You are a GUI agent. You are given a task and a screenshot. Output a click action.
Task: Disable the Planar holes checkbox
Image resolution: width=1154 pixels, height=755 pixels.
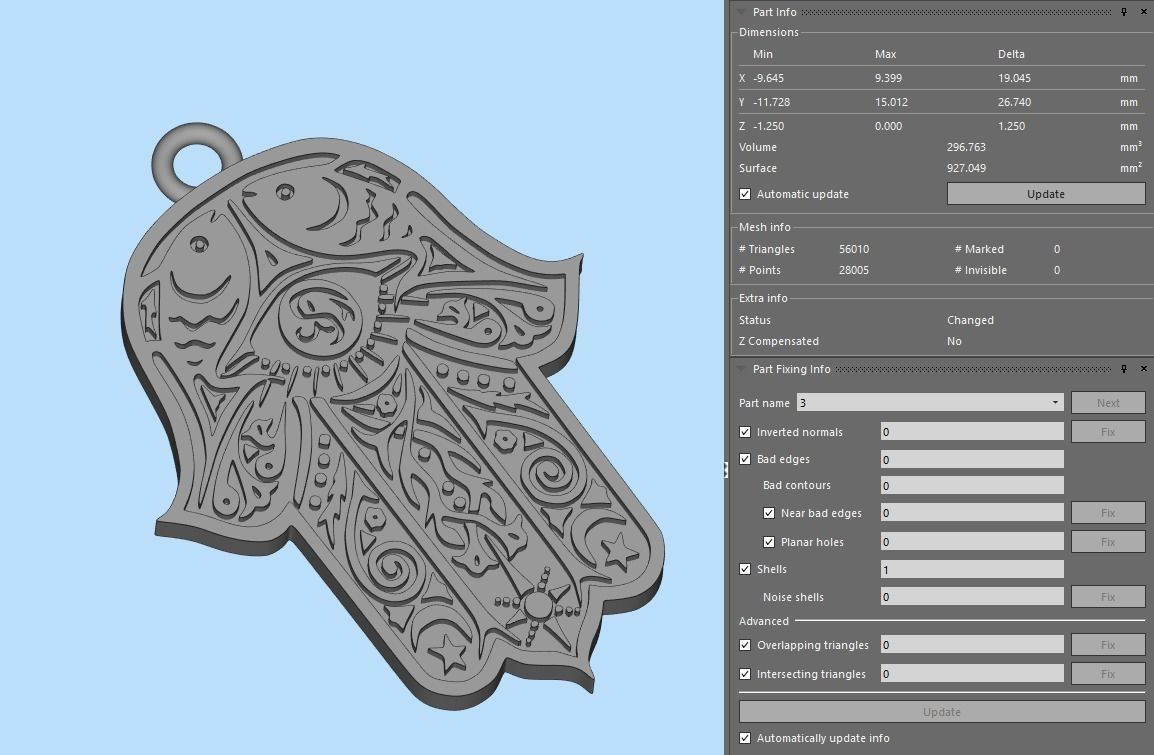tap(769, 541)
